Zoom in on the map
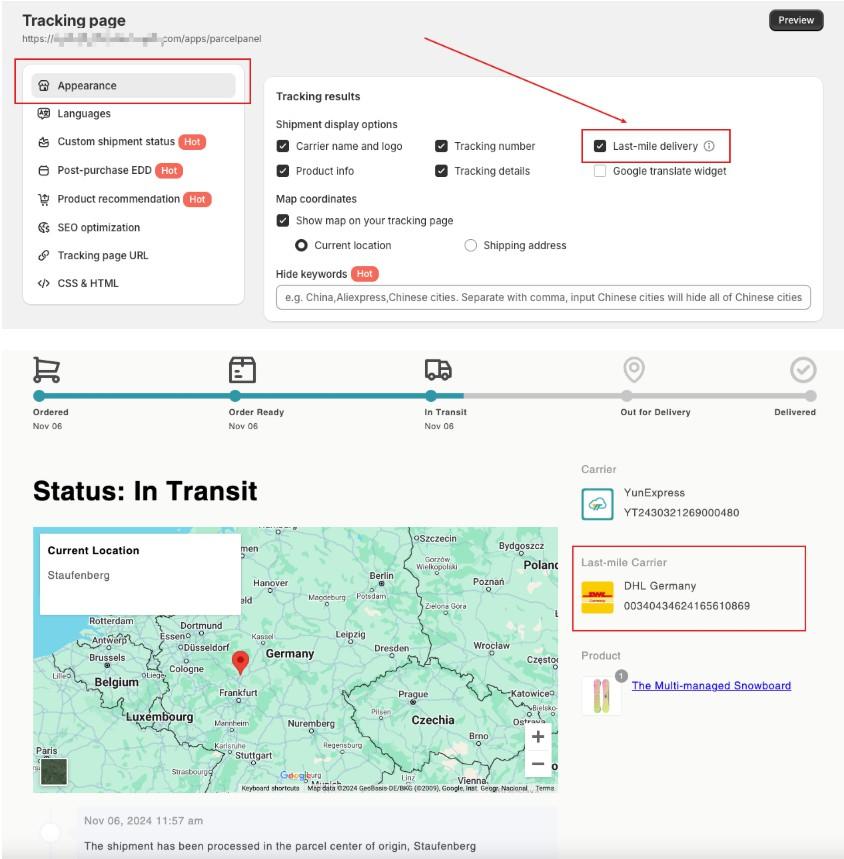This screenshot has width=844, height=859. (x=538, y=737)
